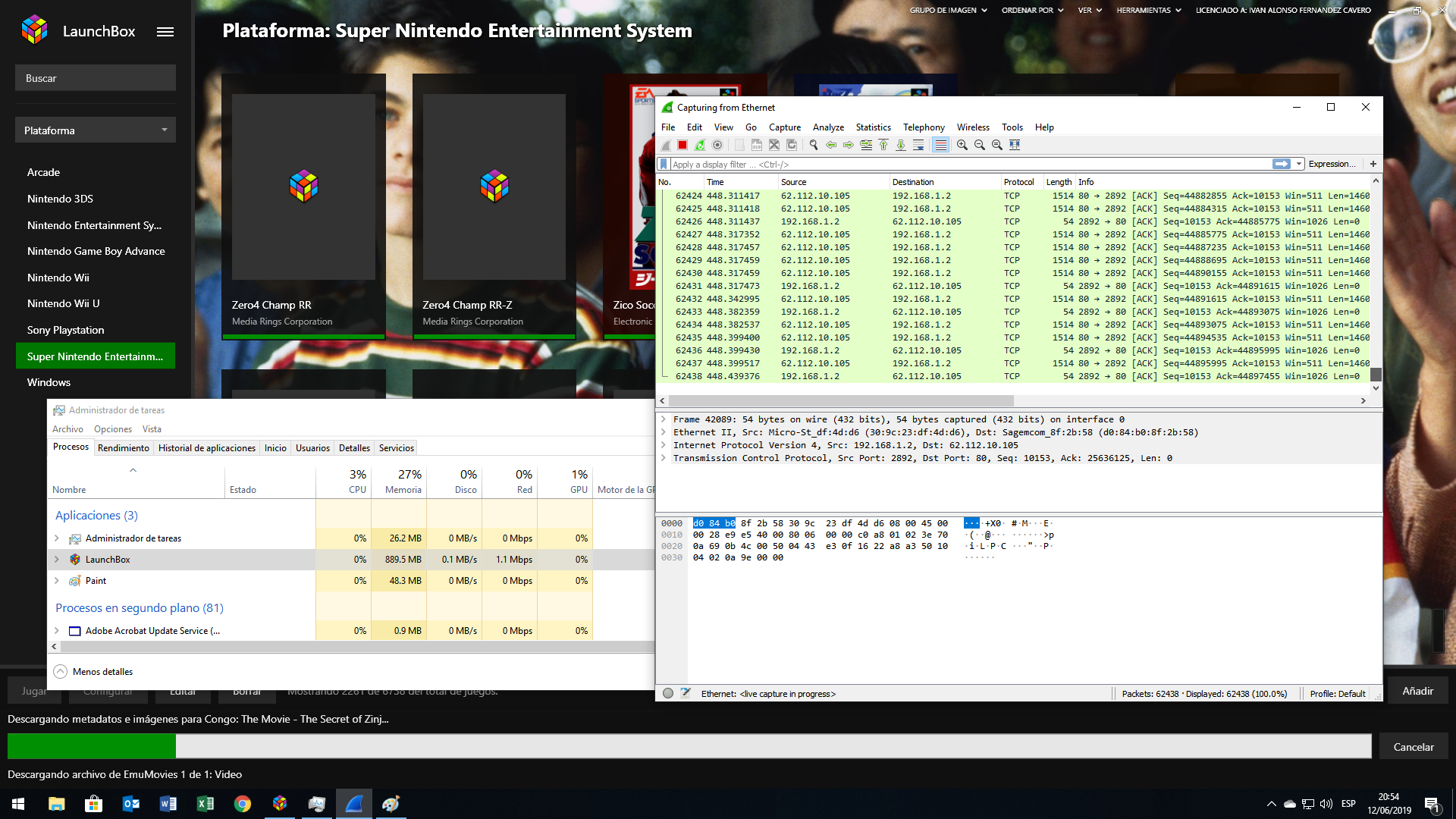Switch to the Rendimiento tab
The image size is (1456, 819).
pos(124,448)
